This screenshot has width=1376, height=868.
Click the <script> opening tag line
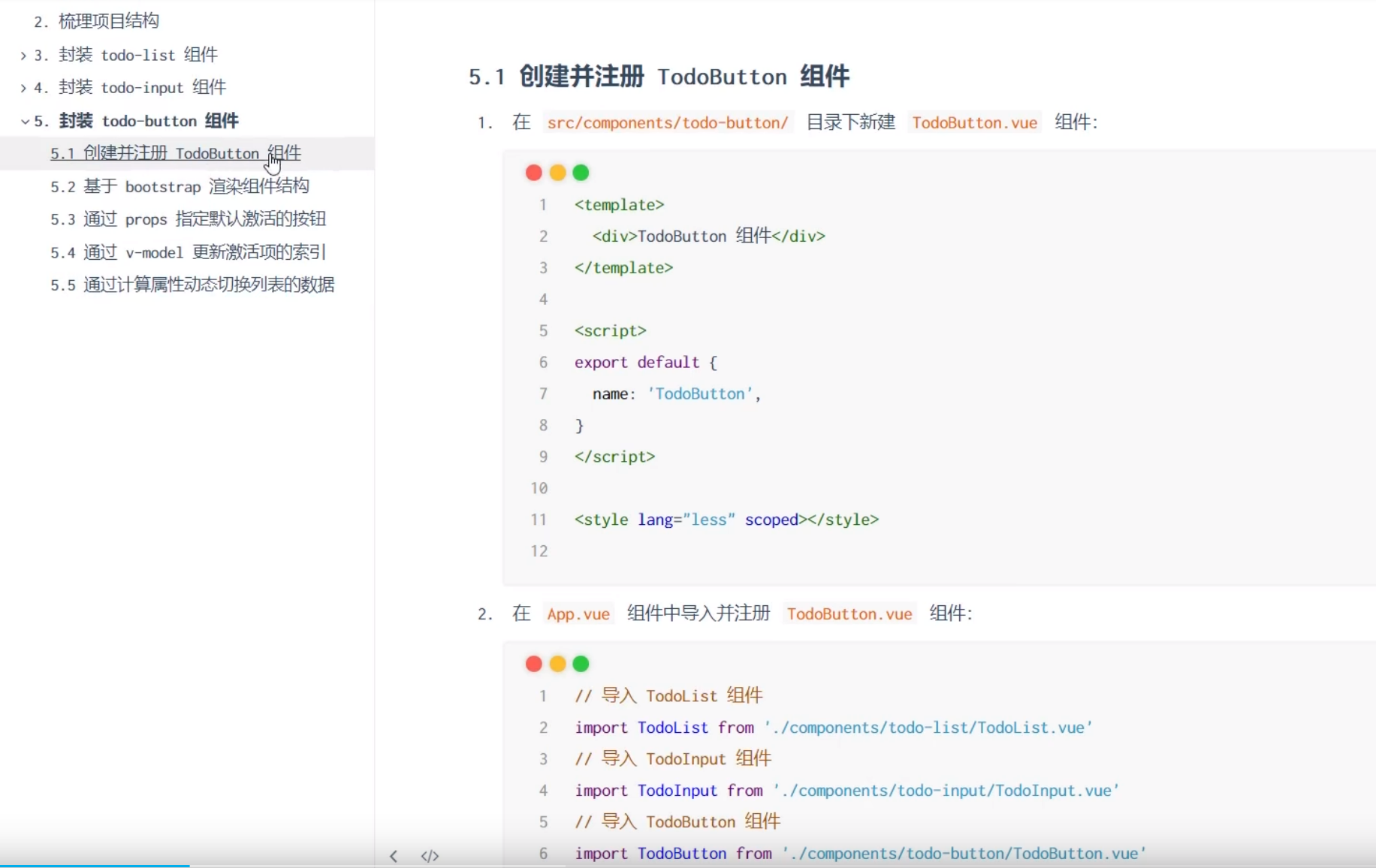611,331
